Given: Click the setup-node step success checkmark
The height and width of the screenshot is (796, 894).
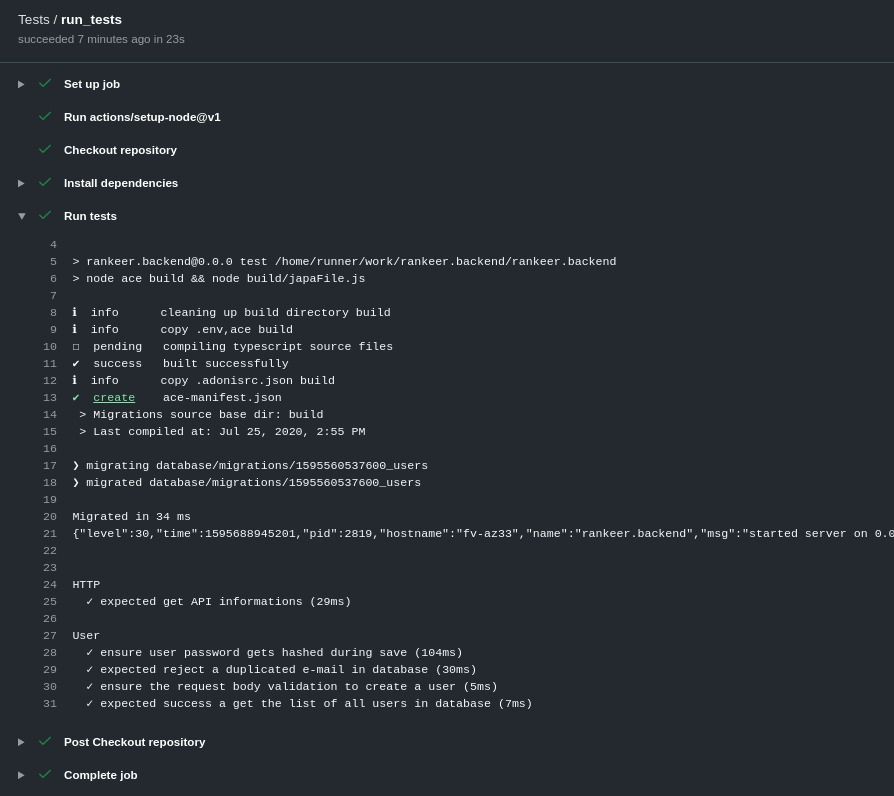Looking at the screenshot, I should (45, 116).
